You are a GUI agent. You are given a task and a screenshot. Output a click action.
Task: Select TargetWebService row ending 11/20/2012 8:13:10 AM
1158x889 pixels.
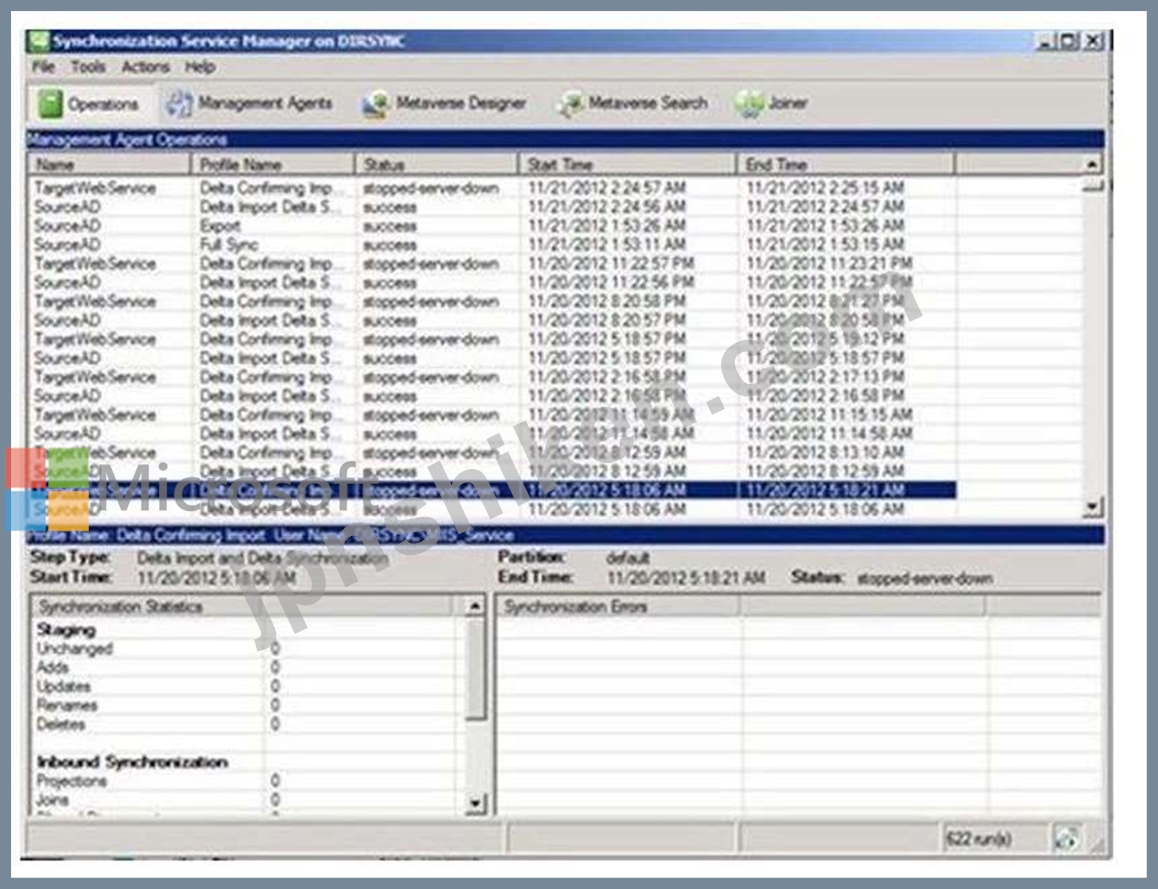[x=492, y=453]
